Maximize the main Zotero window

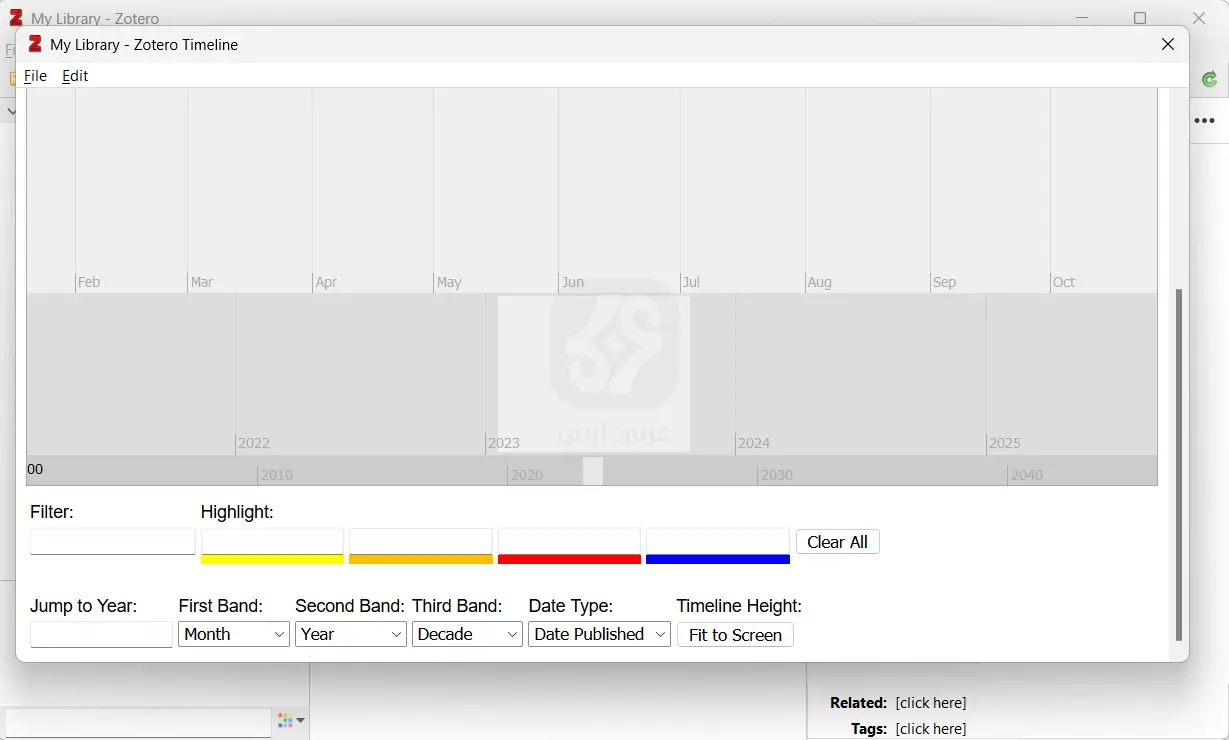tap(1140, 18)
